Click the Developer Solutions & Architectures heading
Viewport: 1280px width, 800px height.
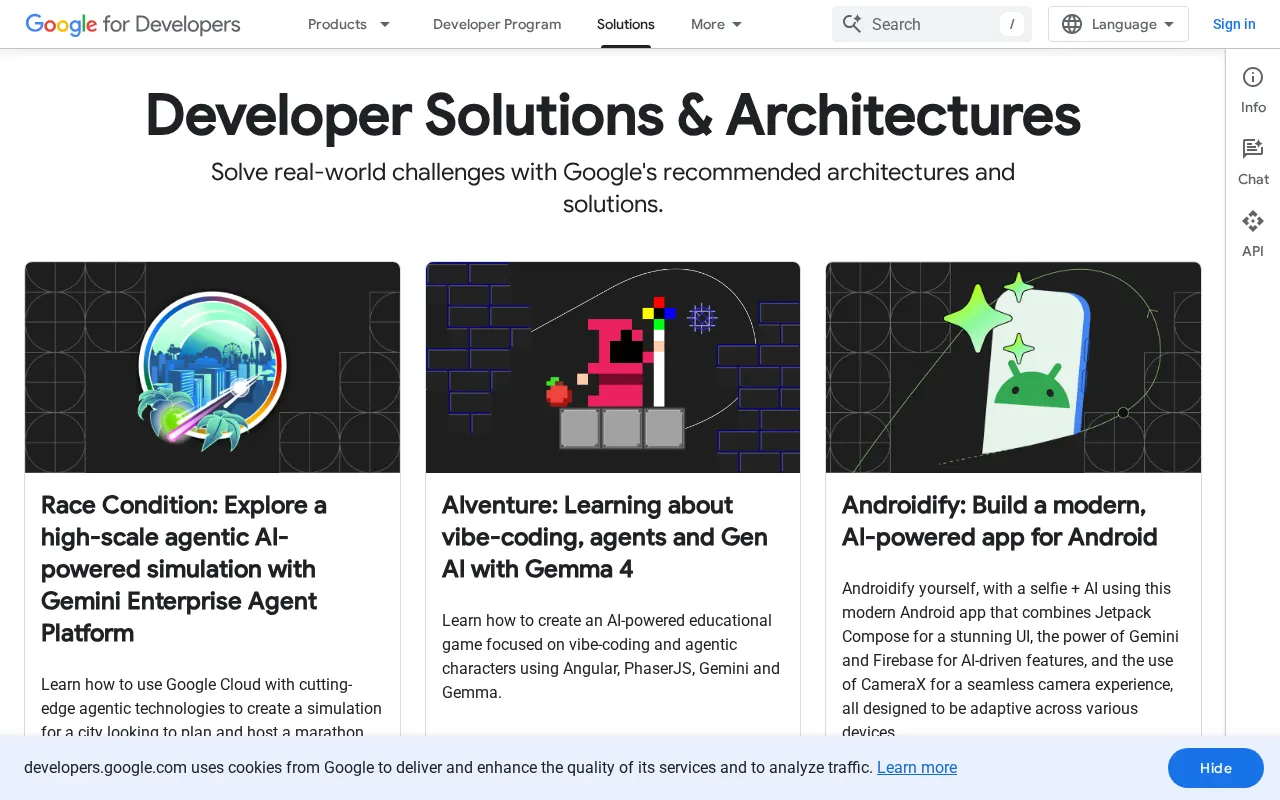(613, 115)
